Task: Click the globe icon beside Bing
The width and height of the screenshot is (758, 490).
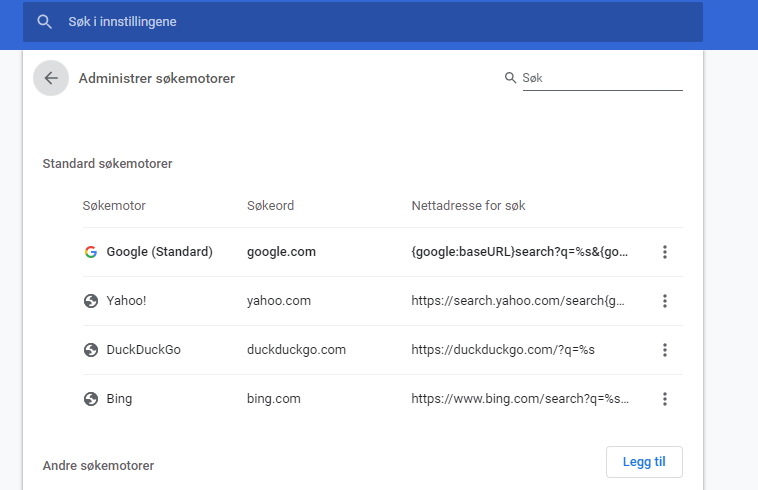Action: click(91, 399)
